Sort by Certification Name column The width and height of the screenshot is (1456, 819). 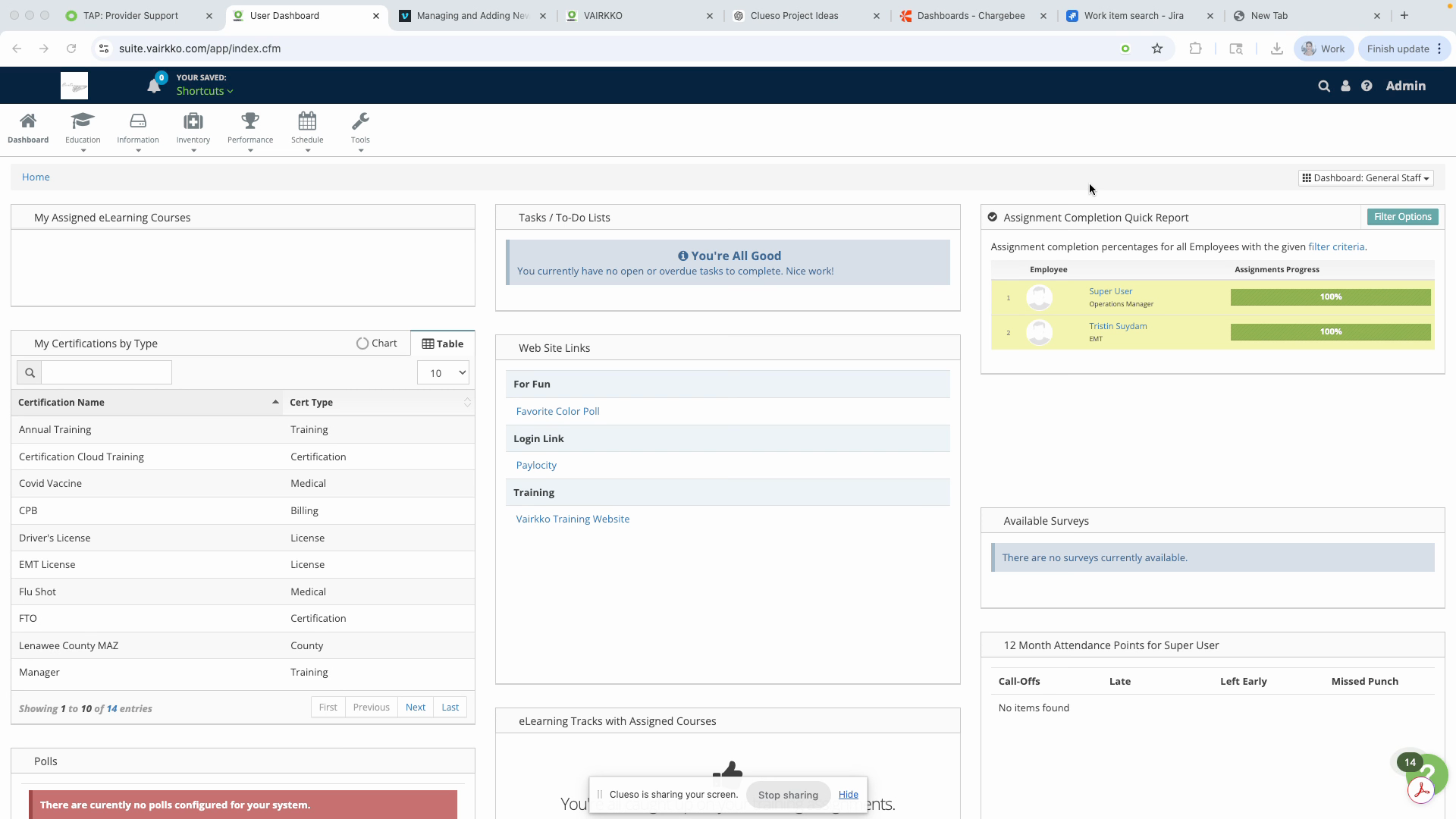(148, 403)
